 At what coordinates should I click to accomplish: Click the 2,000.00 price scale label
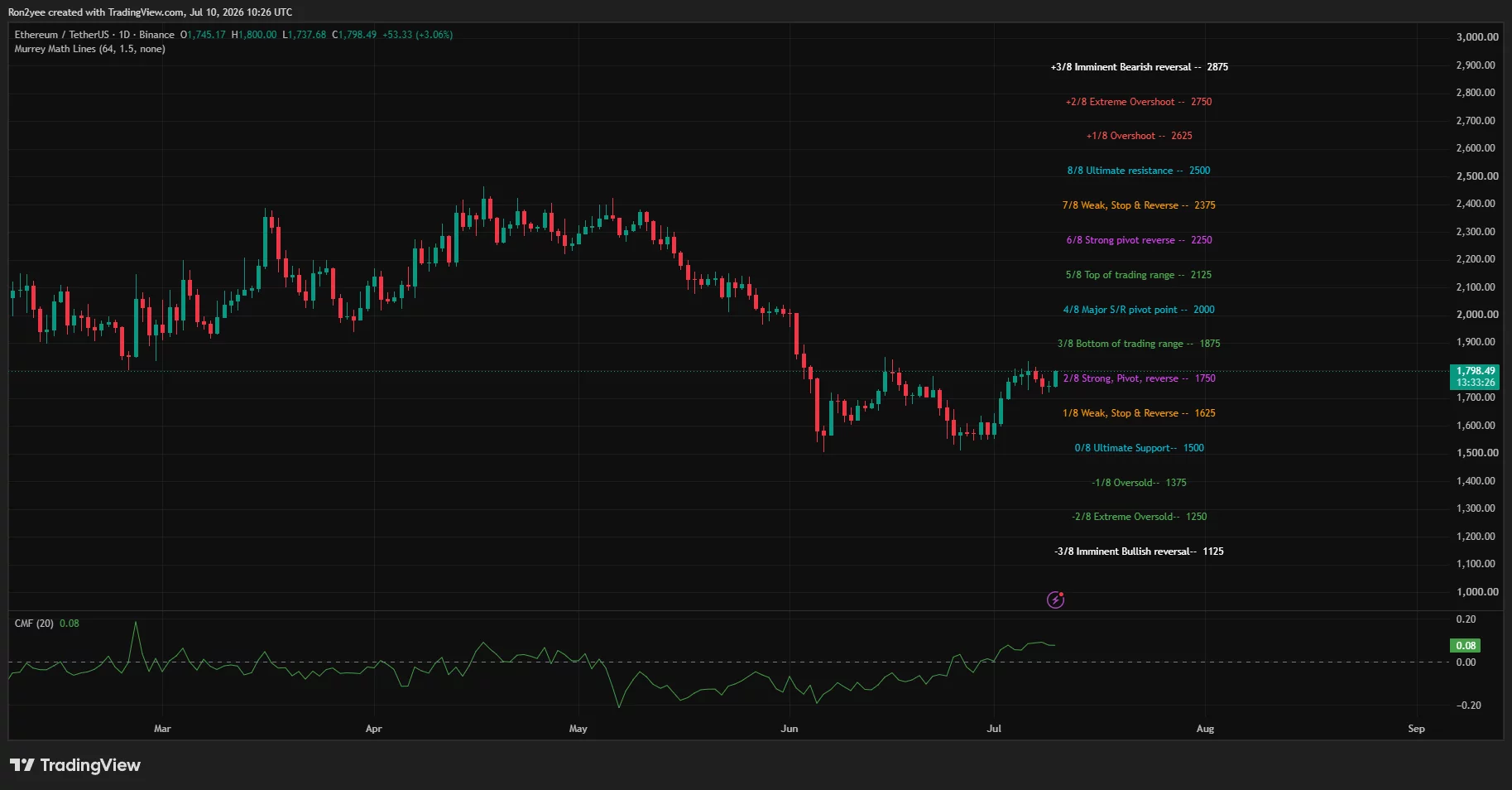coord(1477,315)
